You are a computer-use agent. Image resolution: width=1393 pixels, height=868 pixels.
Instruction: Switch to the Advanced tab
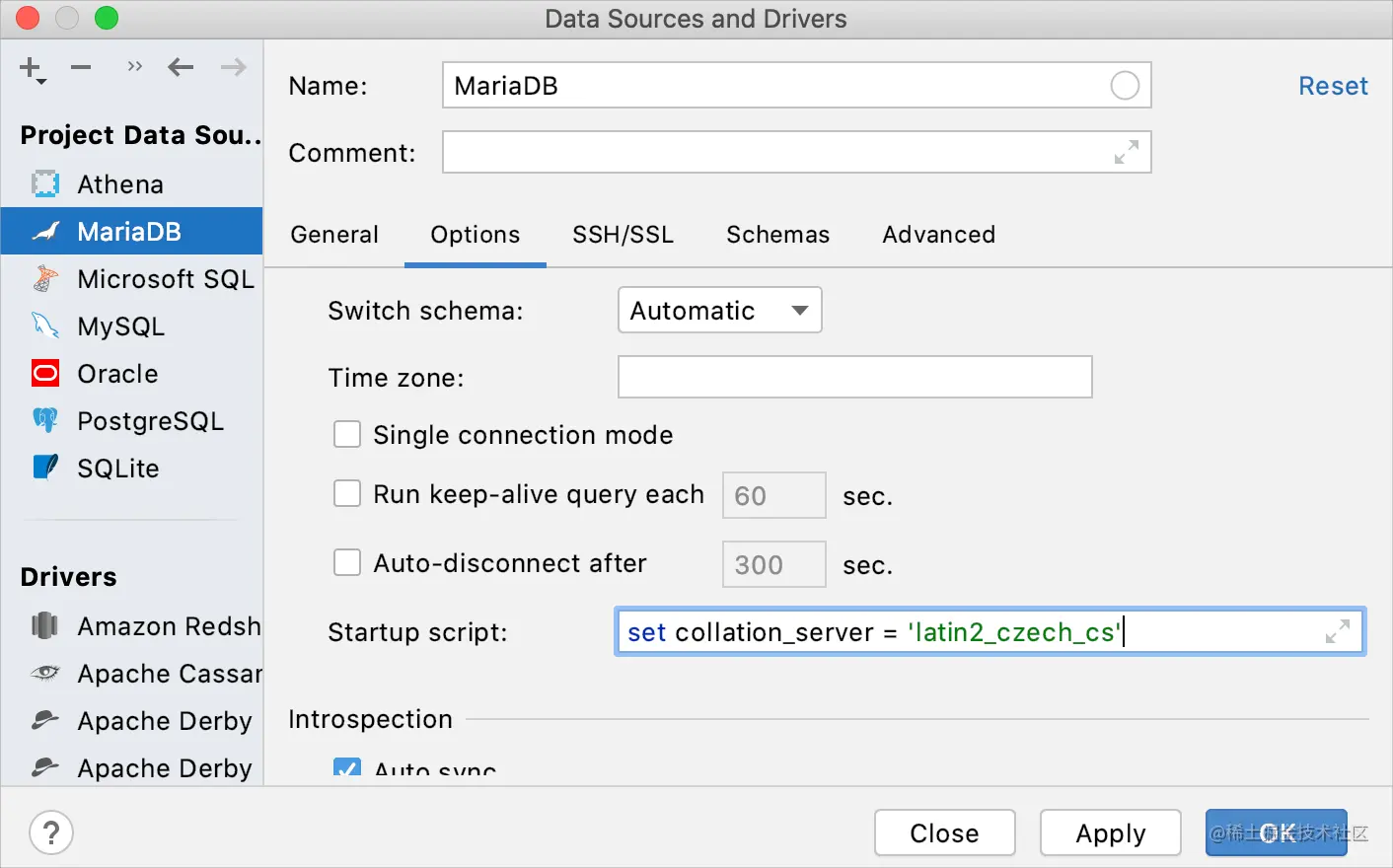coord(939,235)
